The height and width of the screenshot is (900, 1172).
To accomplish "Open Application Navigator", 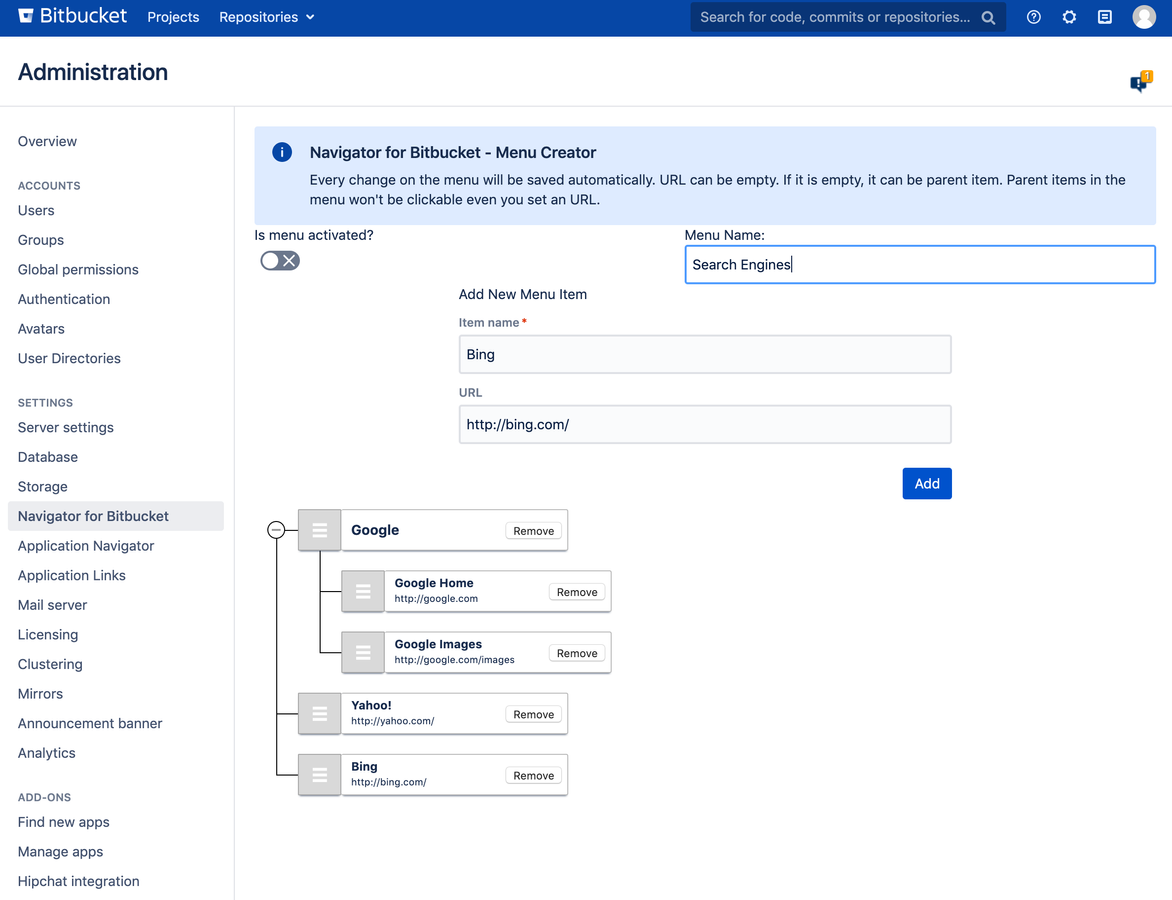I will click(86, 546).
